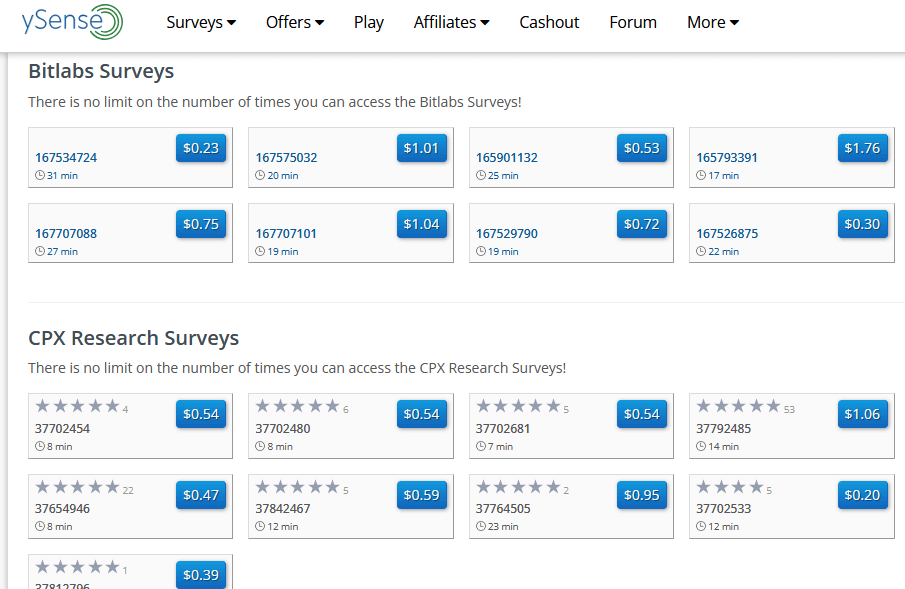Go to the Cashout page
The image size is (905, 589).
point(549,22)
